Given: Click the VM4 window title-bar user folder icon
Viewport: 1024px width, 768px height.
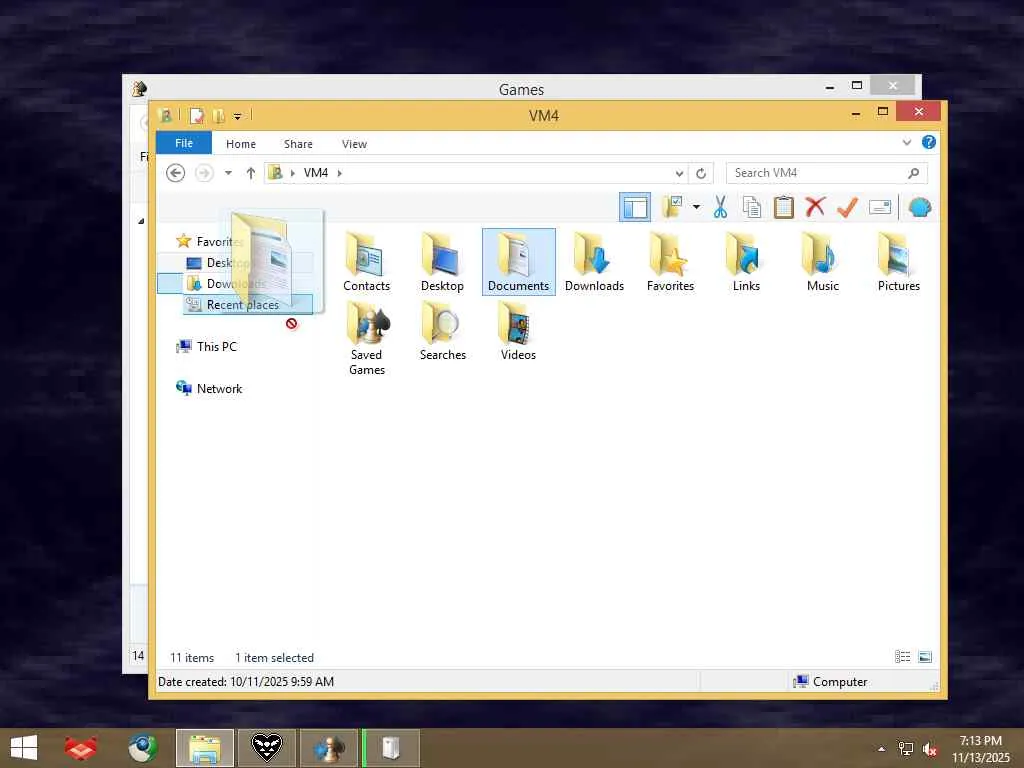Looking at the screenshot, I should [x=165, y=116].
